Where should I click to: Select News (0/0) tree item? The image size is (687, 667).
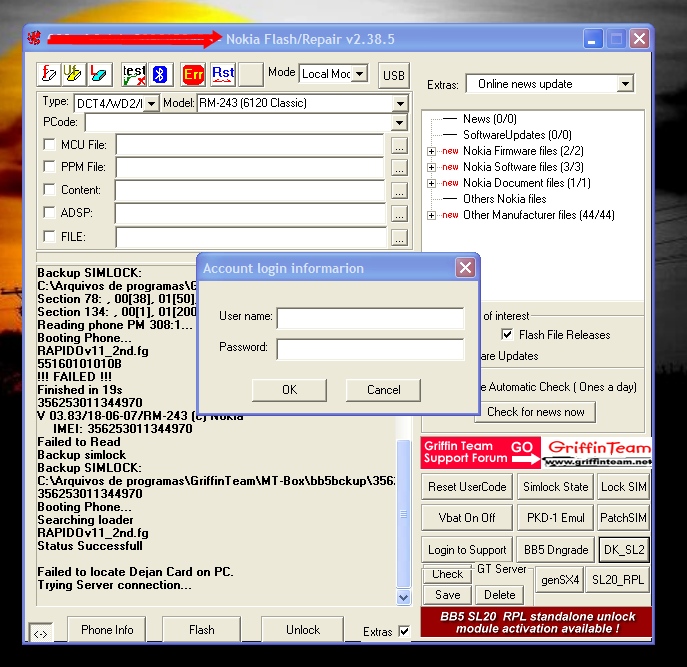pyautogui.click(x=490, y=119)
